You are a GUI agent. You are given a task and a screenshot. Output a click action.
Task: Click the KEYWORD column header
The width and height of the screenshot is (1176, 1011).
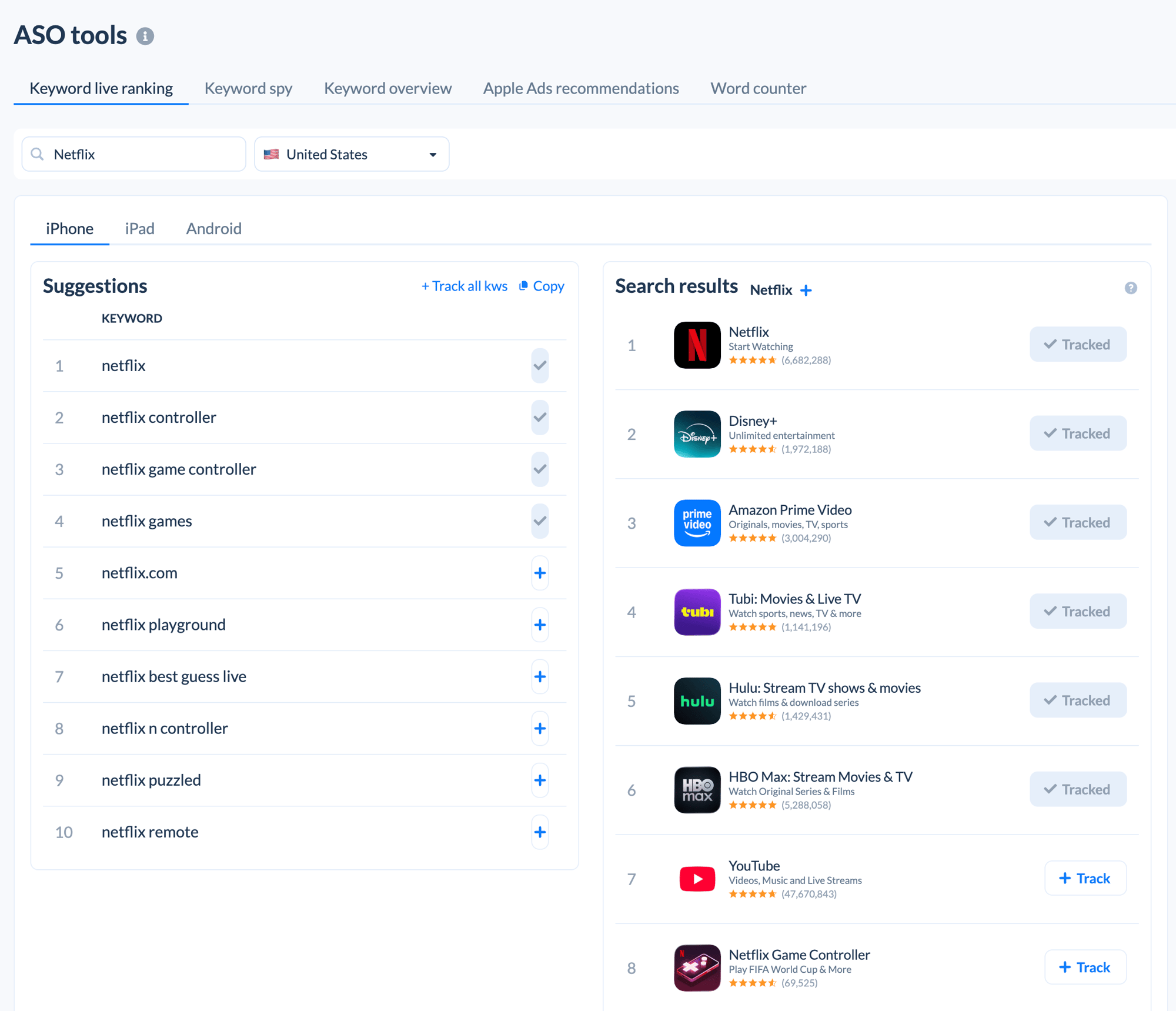132,318
